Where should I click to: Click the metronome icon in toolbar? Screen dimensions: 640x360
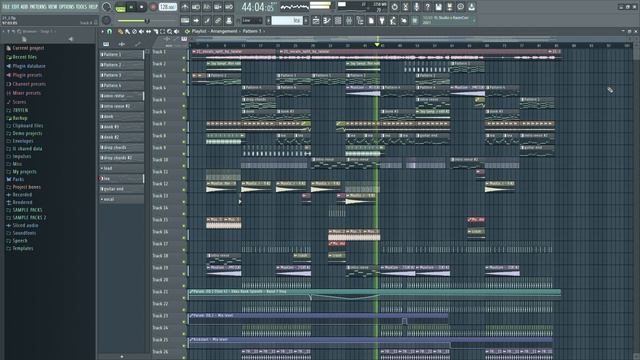click(x=185, y=7)
